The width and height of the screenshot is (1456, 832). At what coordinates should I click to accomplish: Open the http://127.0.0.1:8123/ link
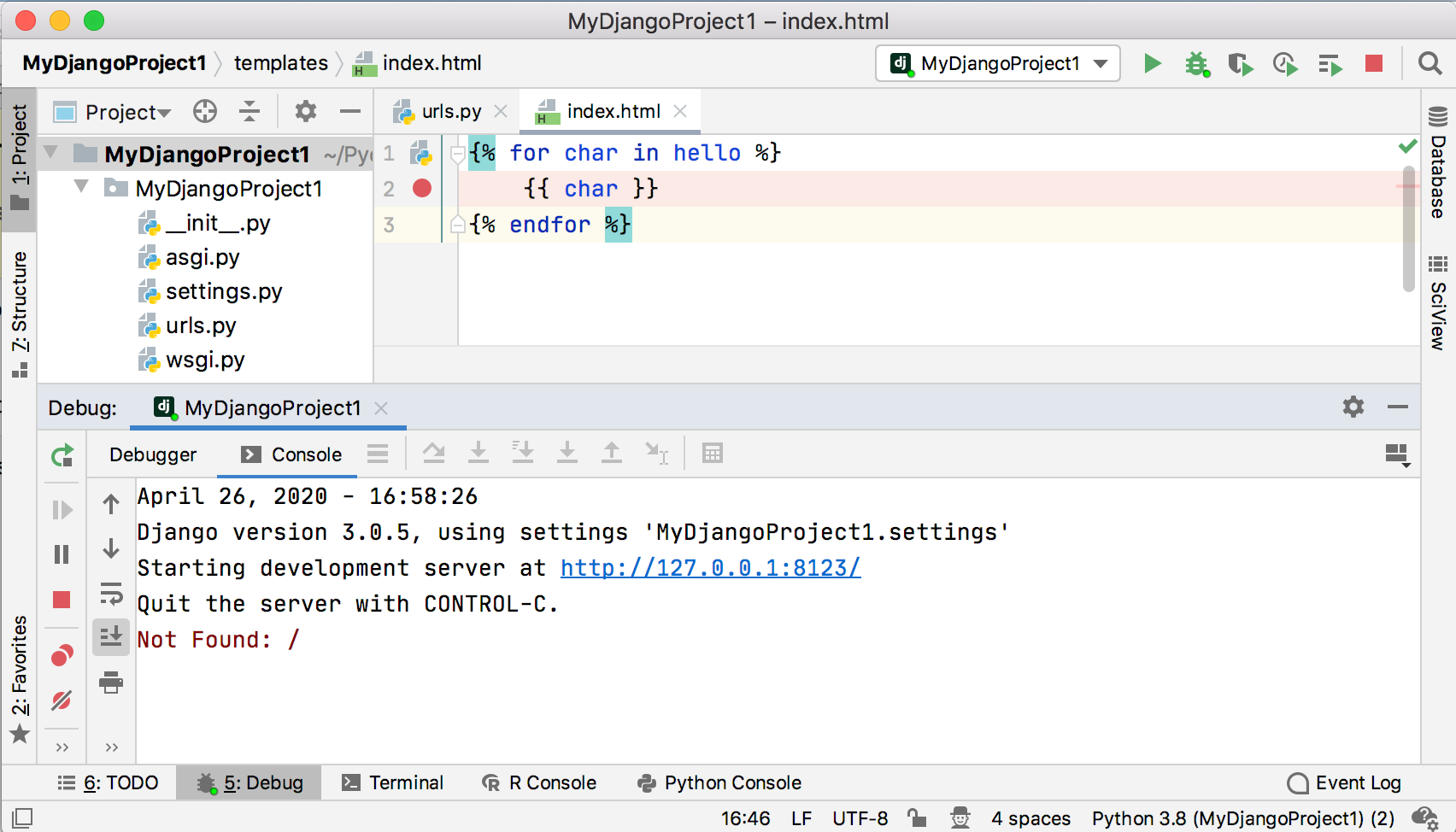click(709, 567)
